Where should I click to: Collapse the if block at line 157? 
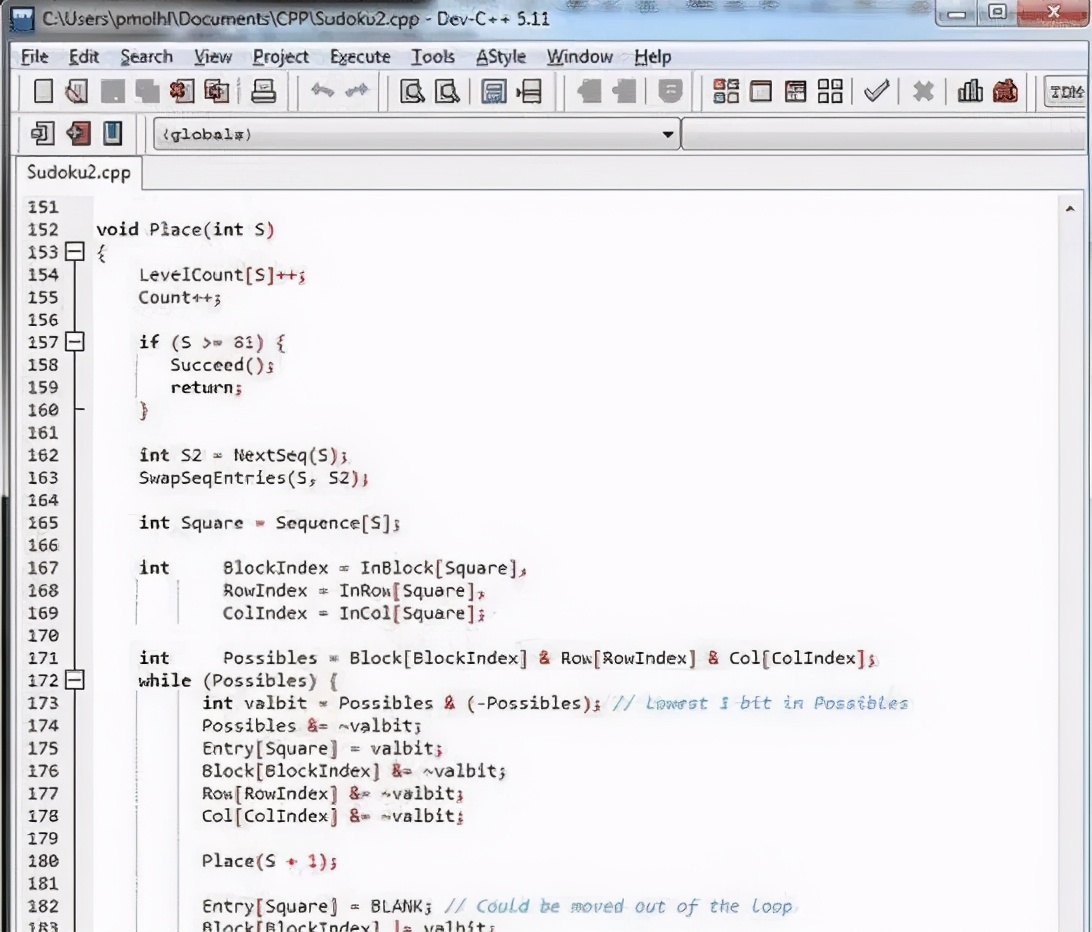click(x=75, y=342)
